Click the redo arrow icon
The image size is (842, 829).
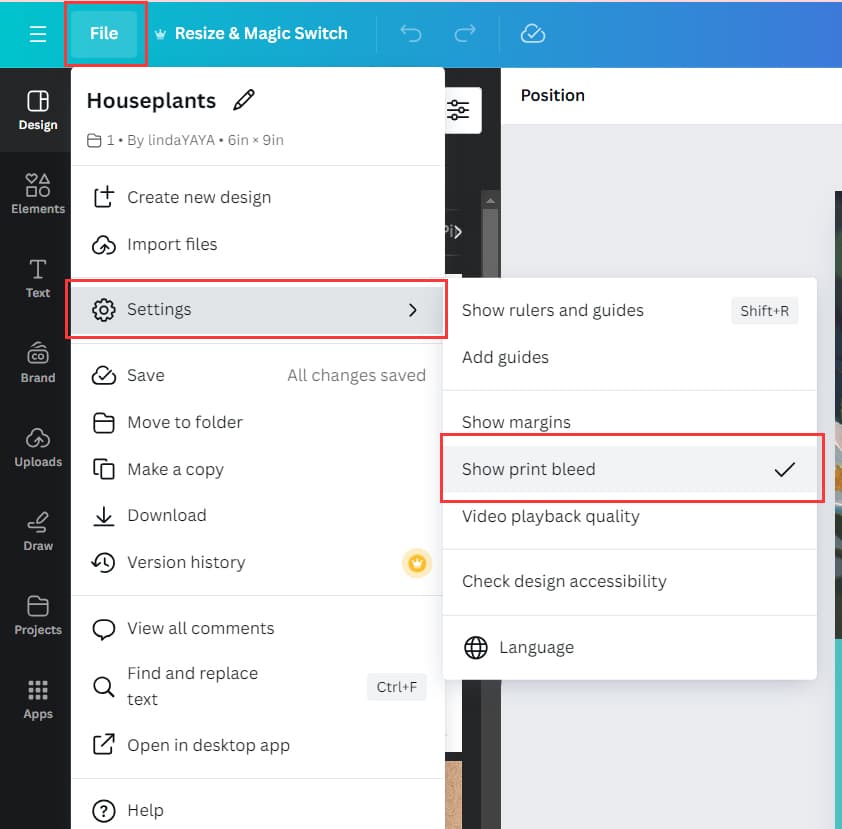465,34
